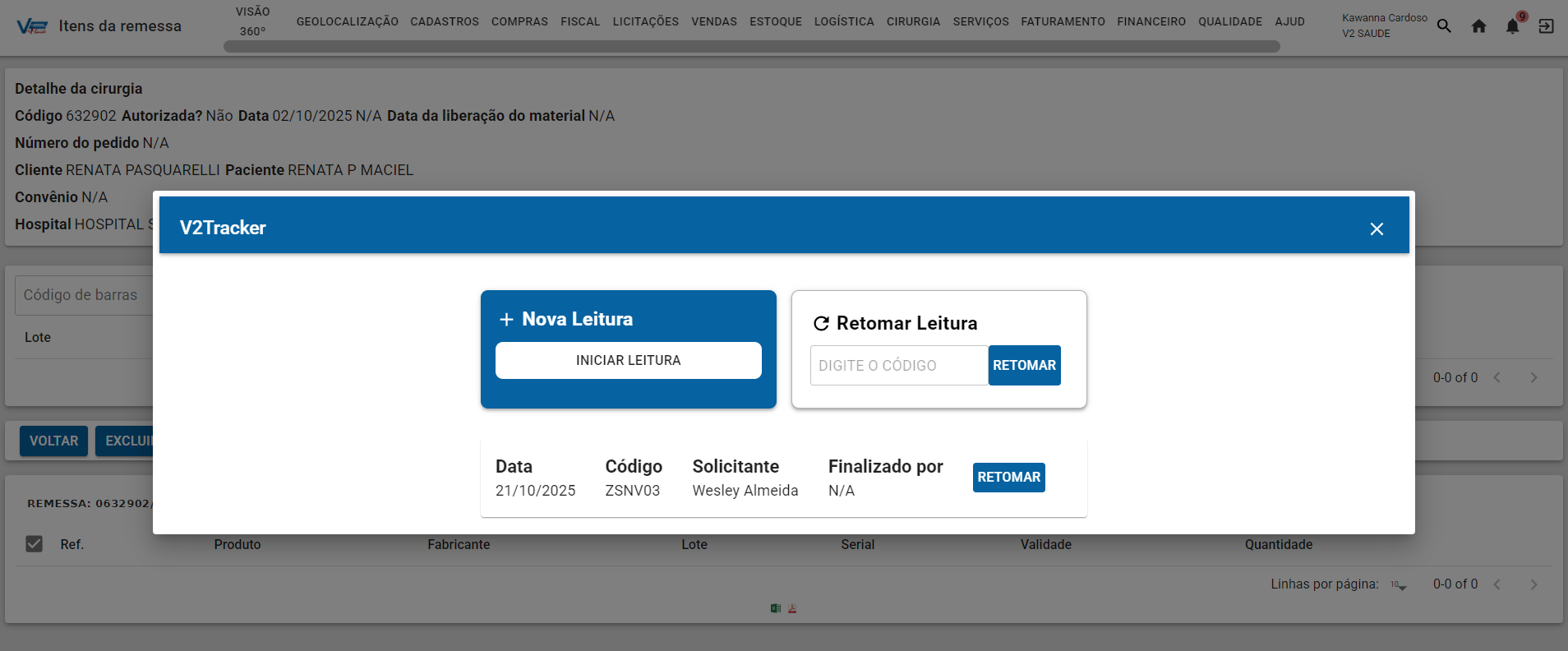The width and height of the screenshot is (1568, 651).
Task: Go to next page in bottom table
Action: pos(1533,584)
